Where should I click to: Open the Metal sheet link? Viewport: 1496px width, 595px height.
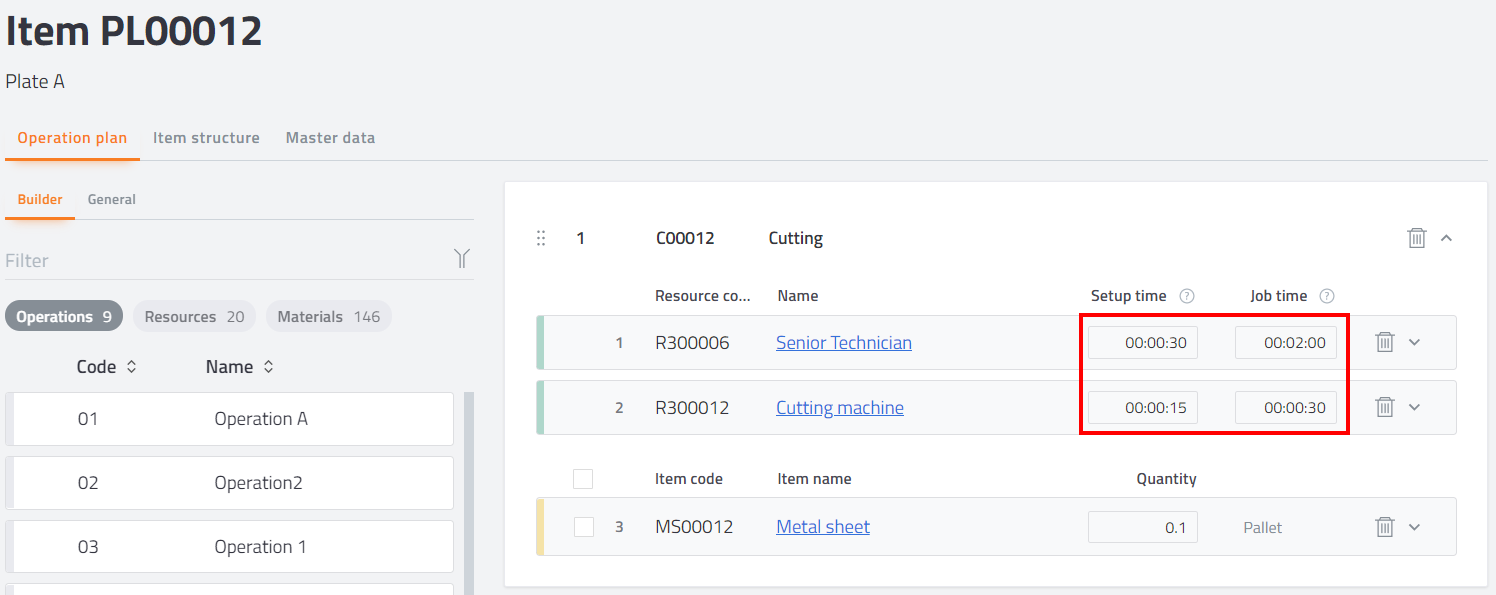823,527
